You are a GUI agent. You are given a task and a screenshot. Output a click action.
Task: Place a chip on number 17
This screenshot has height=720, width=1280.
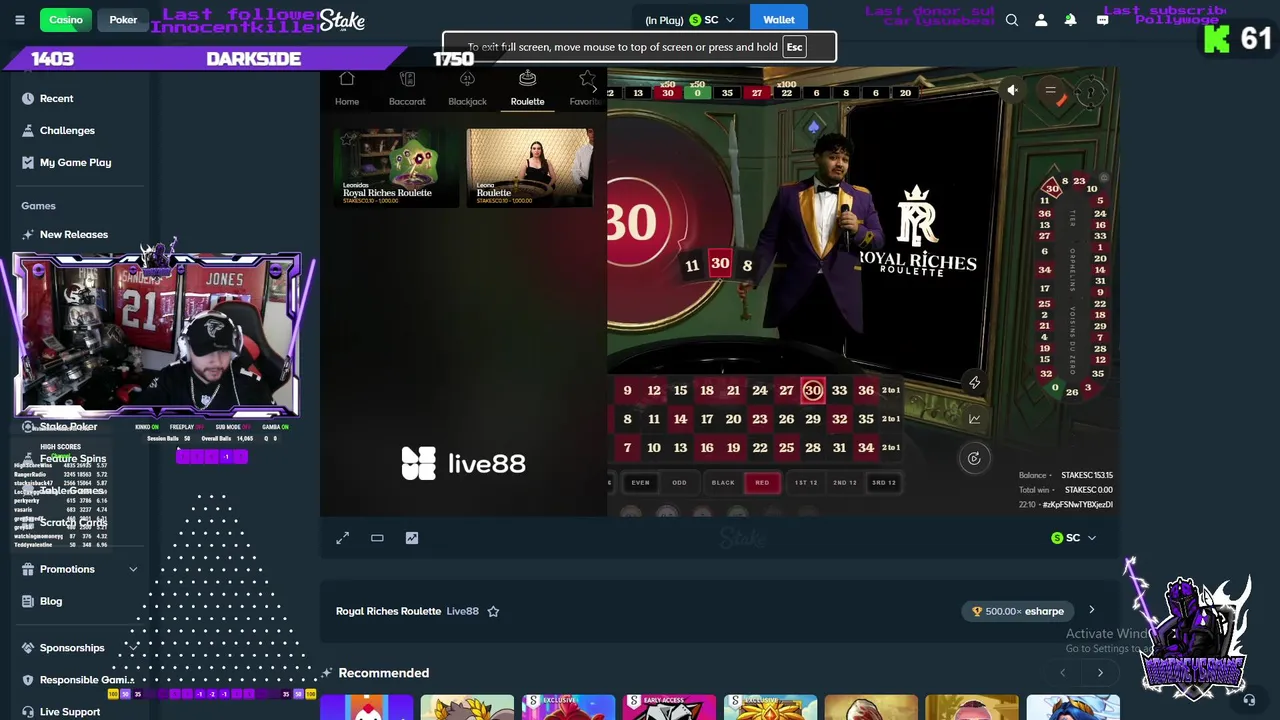point(707,420)
